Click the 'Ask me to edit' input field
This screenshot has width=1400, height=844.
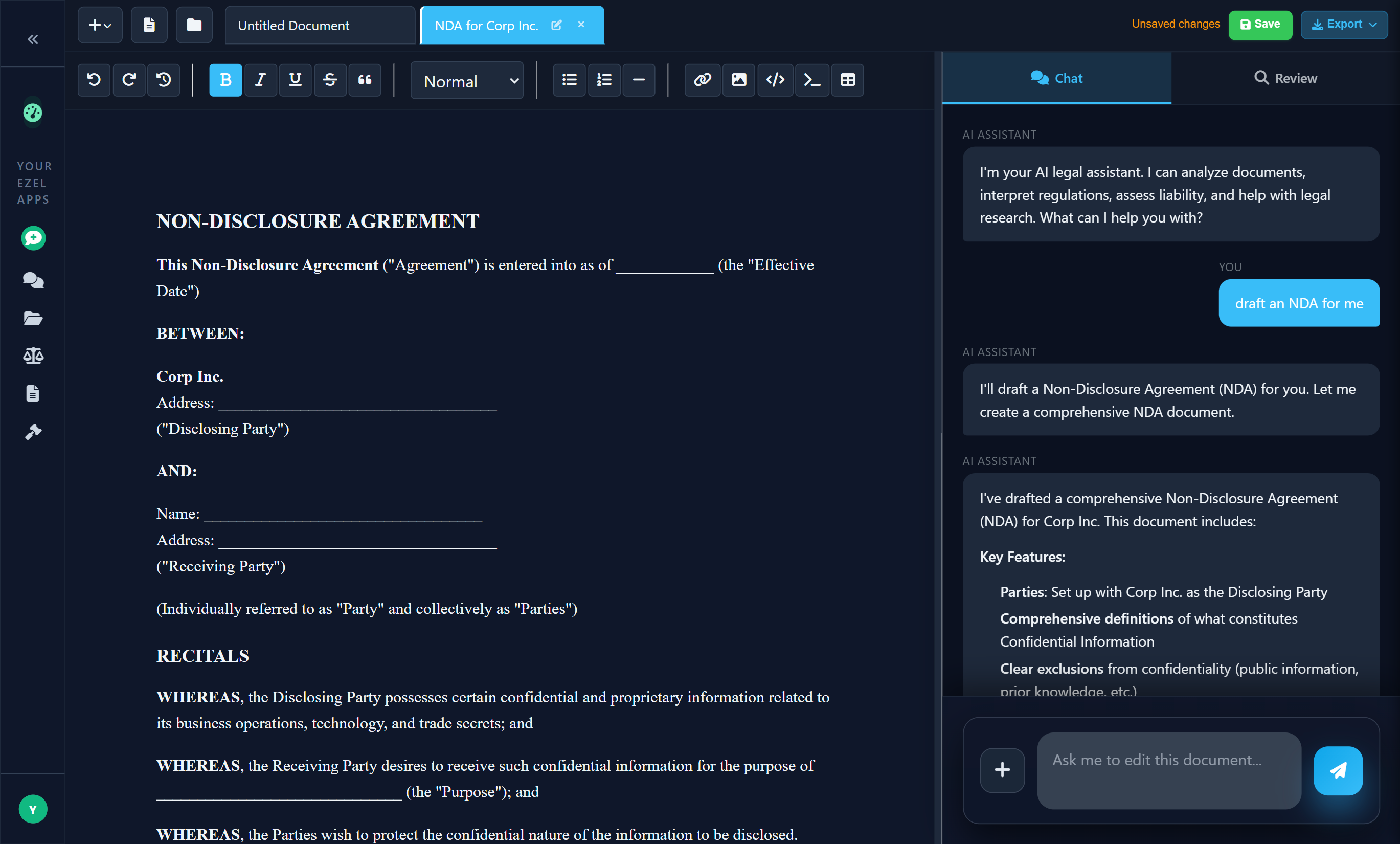(x=1168, y=770)
